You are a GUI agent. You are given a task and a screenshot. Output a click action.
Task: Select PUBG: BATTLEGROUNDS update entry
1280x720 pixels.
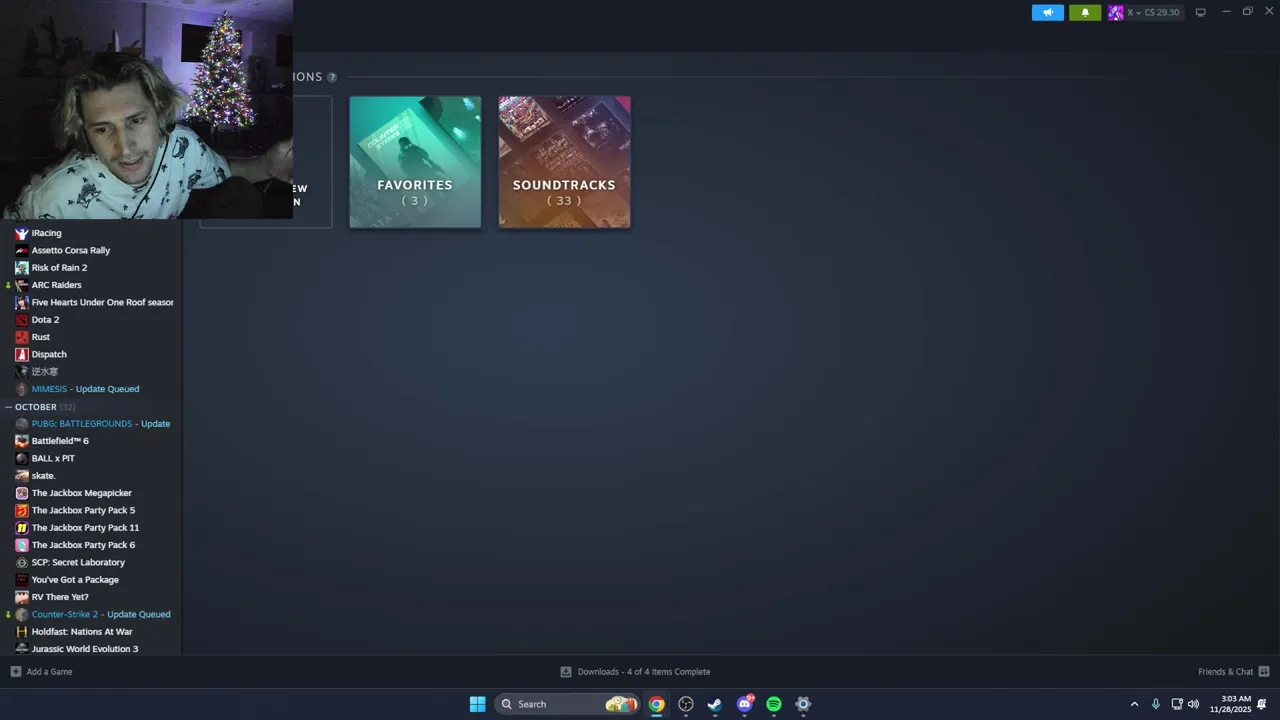click(x=91, y=424)
